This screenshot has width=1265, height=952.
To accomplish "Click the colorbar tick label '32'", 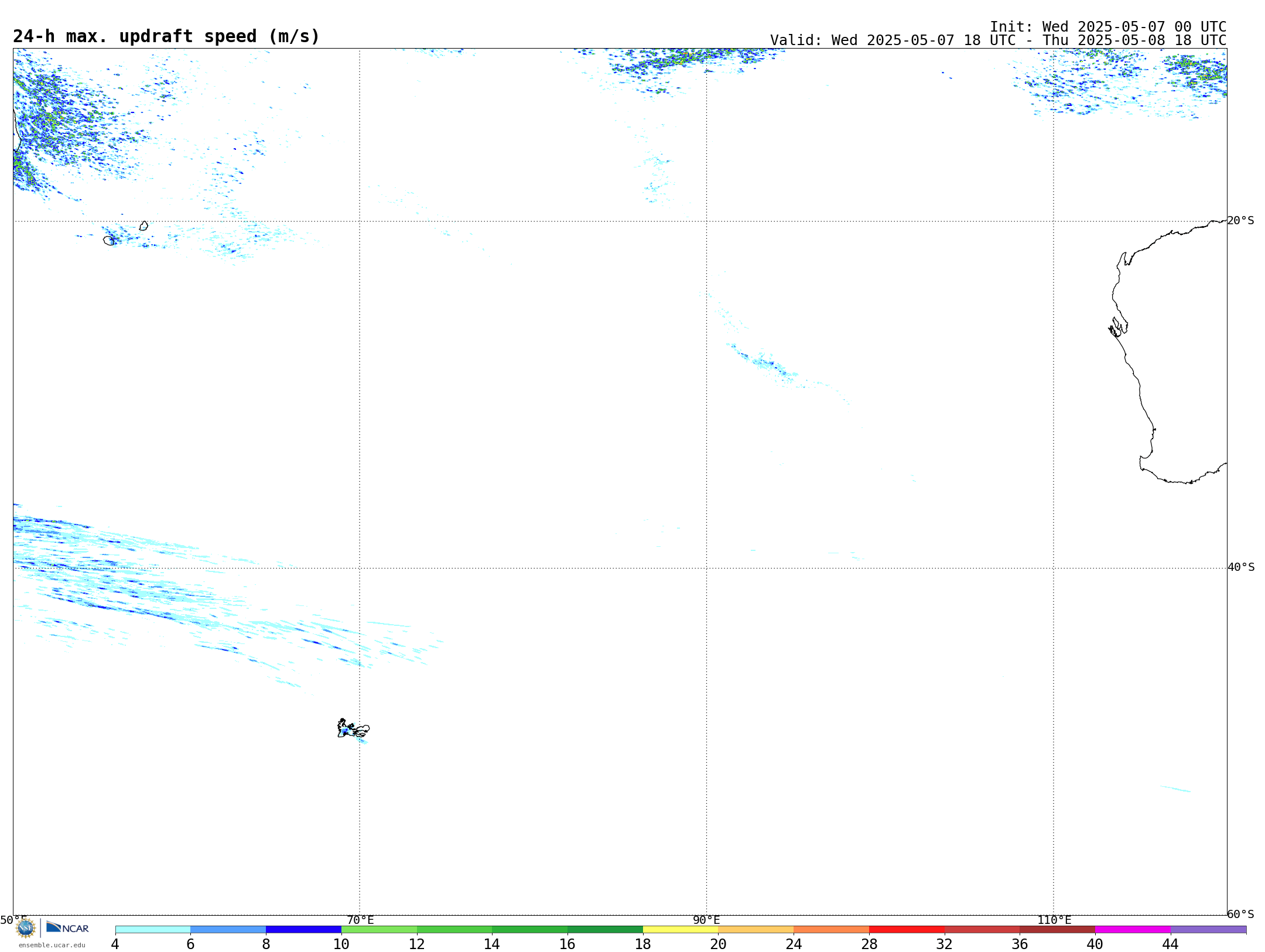I will click(x=945, y=944).
